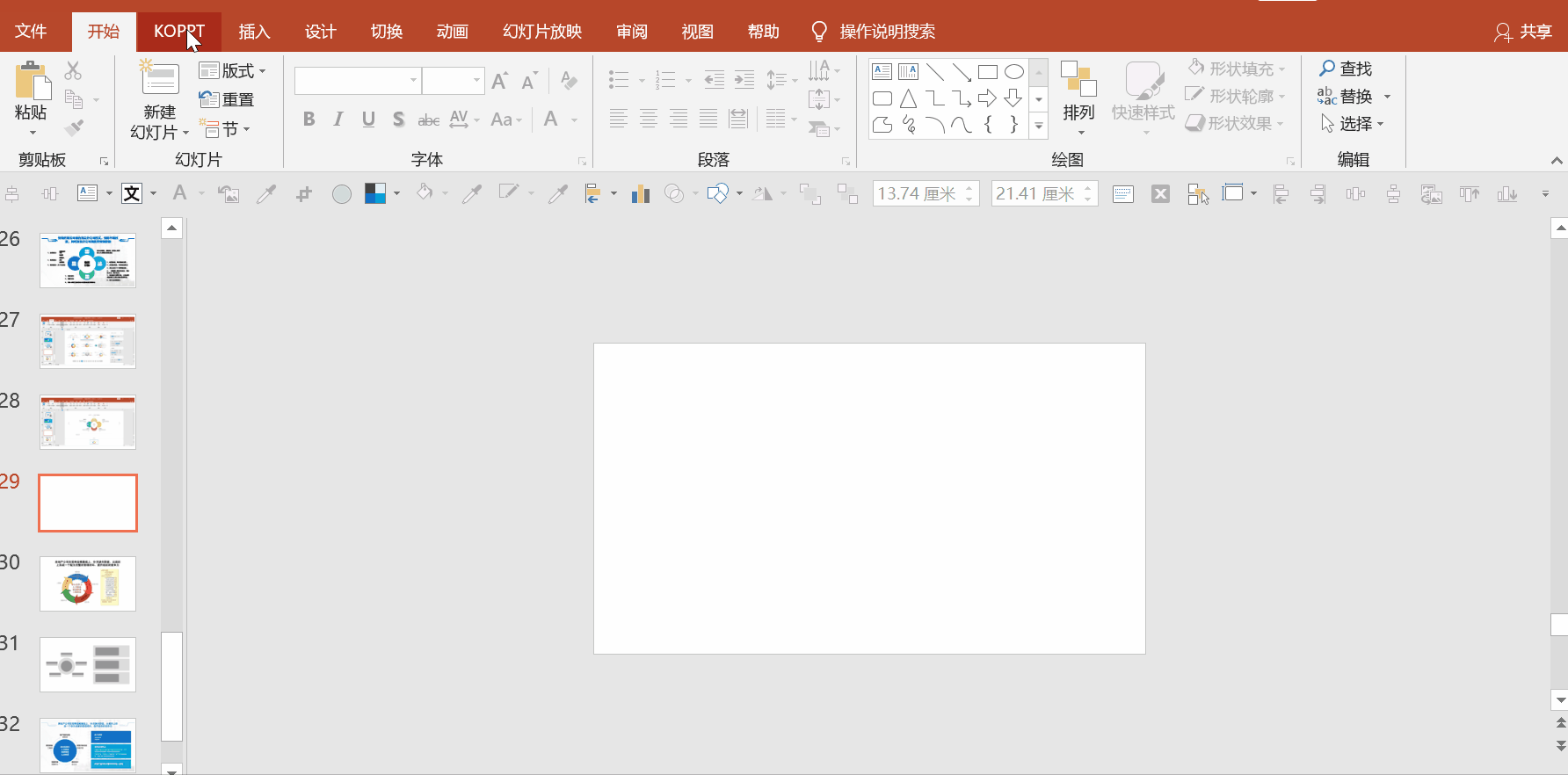Screen dimensions: 1568x775
Task: Toggle Italic formatting
Action: coord(338,120)
